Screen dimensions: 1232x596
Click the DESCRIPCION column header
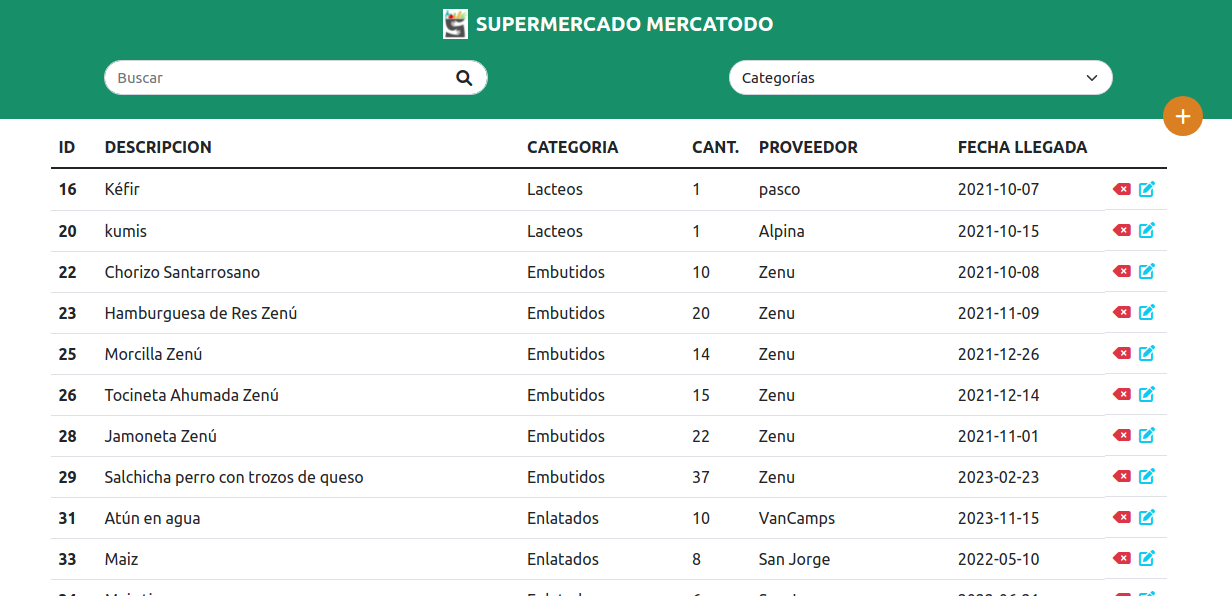(158, 147)
